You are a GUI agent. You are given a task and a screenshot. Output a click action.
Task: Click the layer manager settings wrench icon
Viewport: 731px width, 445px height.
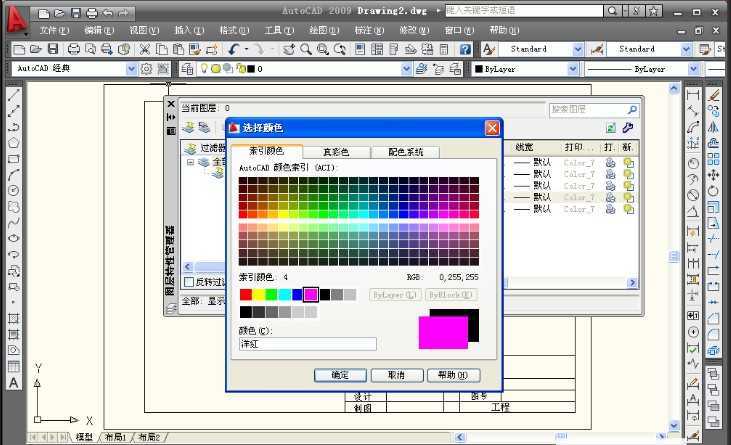pyautogui.click(x=628, y=127)
